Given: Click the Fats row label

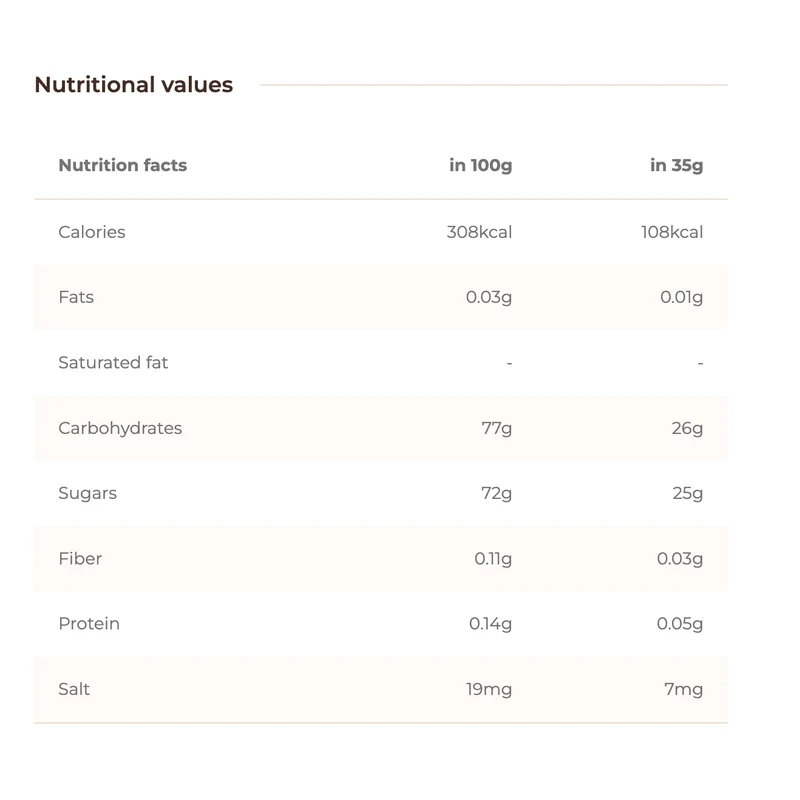Looking at the screenshot, I should coord(76,297).
